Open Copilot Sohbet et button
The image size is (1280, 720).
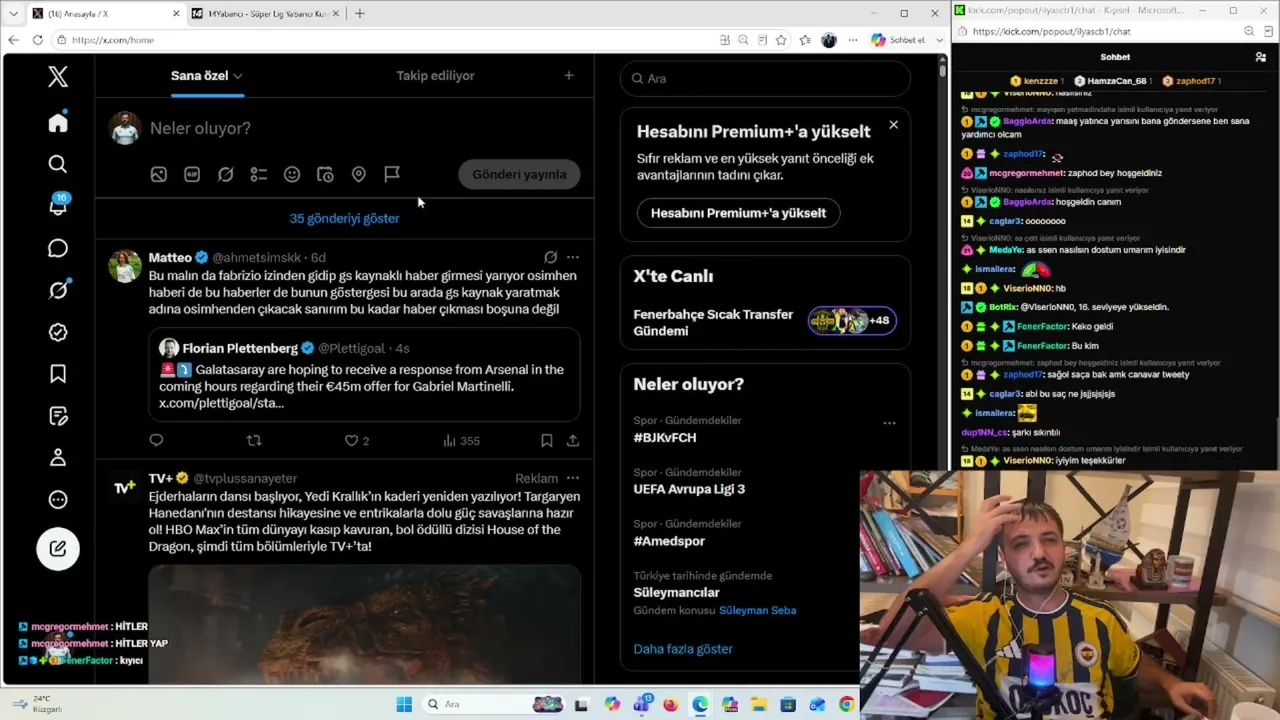point(898,40)
